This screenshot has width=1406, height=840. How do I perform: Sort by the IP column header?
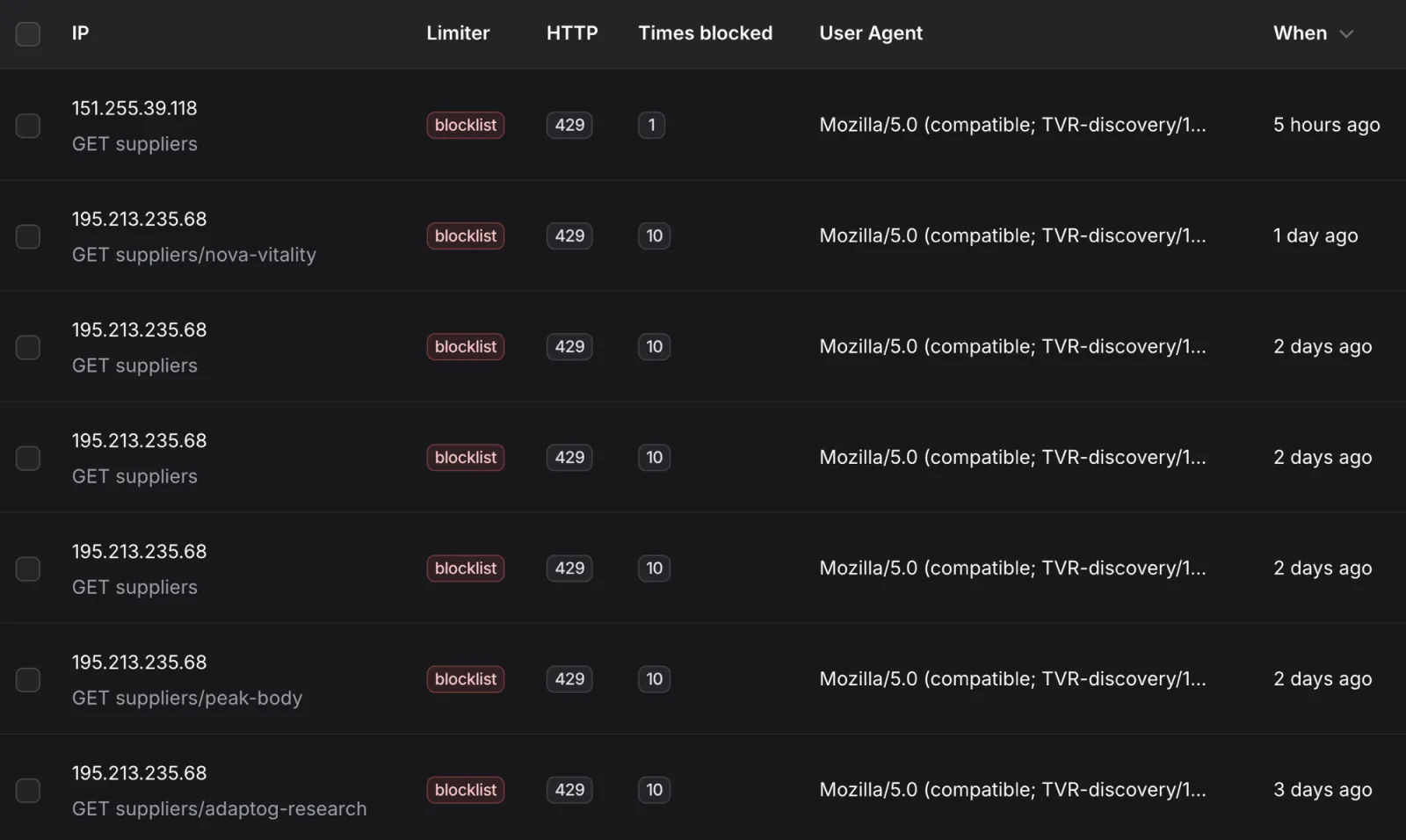click(80, 33)
